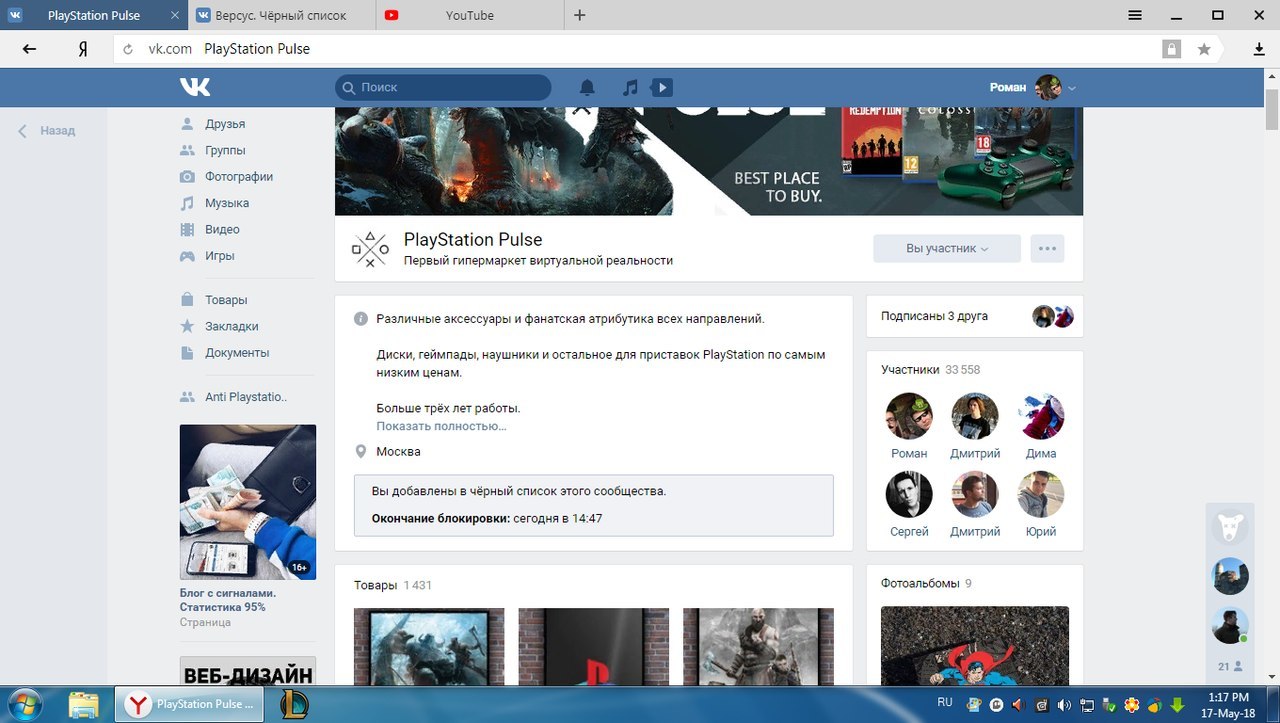Image resolution: width=1280 pixels, height=723 pixels.
Task: Open the browser hamburger menu
Action: (1135, 15)
